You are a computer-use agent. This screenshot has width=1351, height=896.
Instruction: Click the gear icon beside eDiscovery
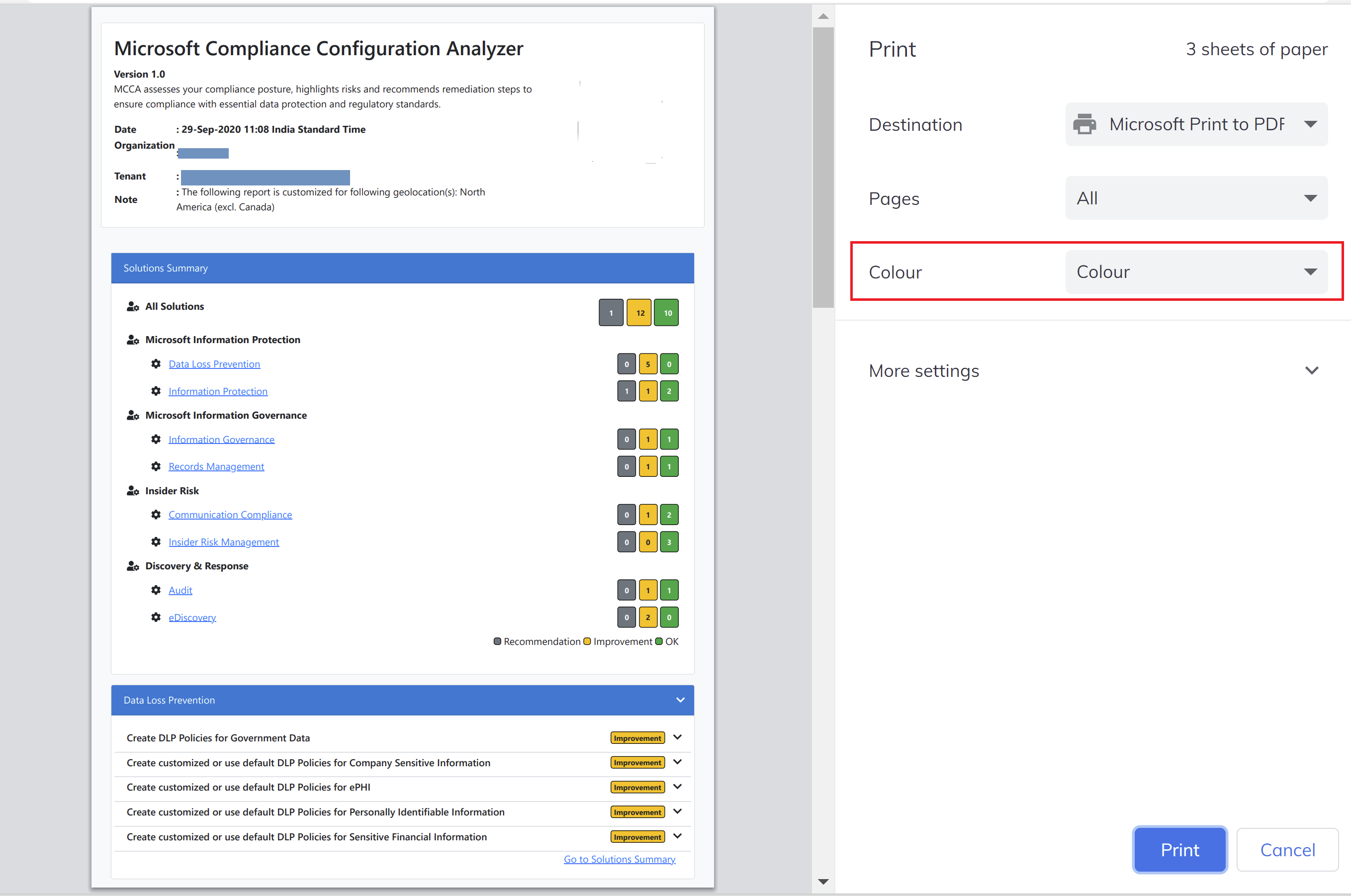[x=156, y=617]
